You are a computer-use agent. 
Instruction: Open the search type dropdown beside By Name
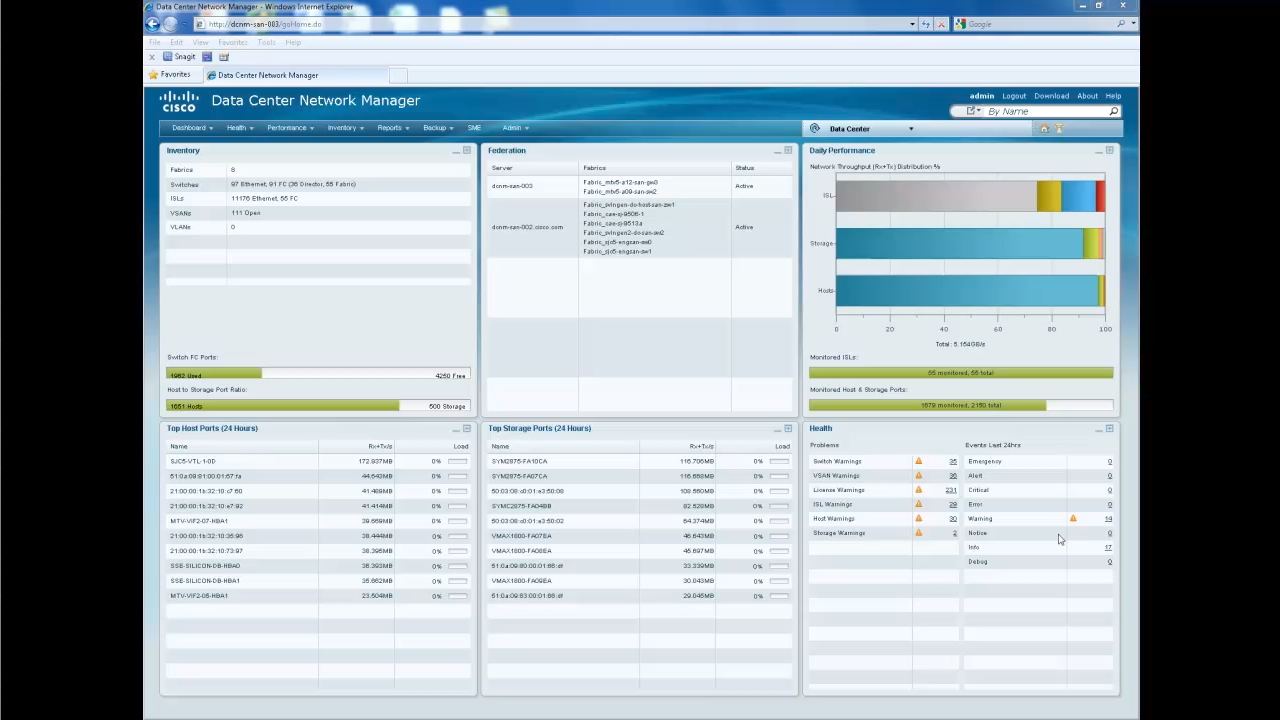pyautogui.click(x=973, y=112)
